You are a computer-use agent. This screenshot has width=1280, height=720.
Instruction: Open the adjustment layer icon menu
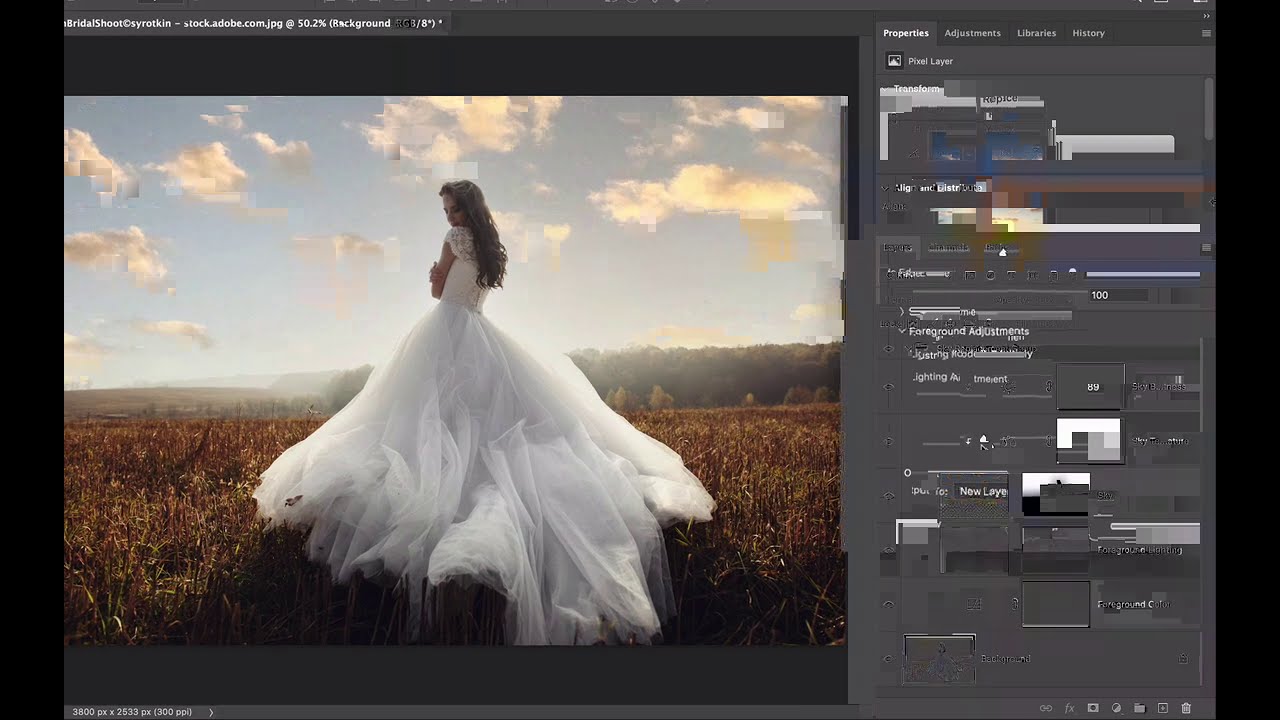click(x=1117, y=707)
